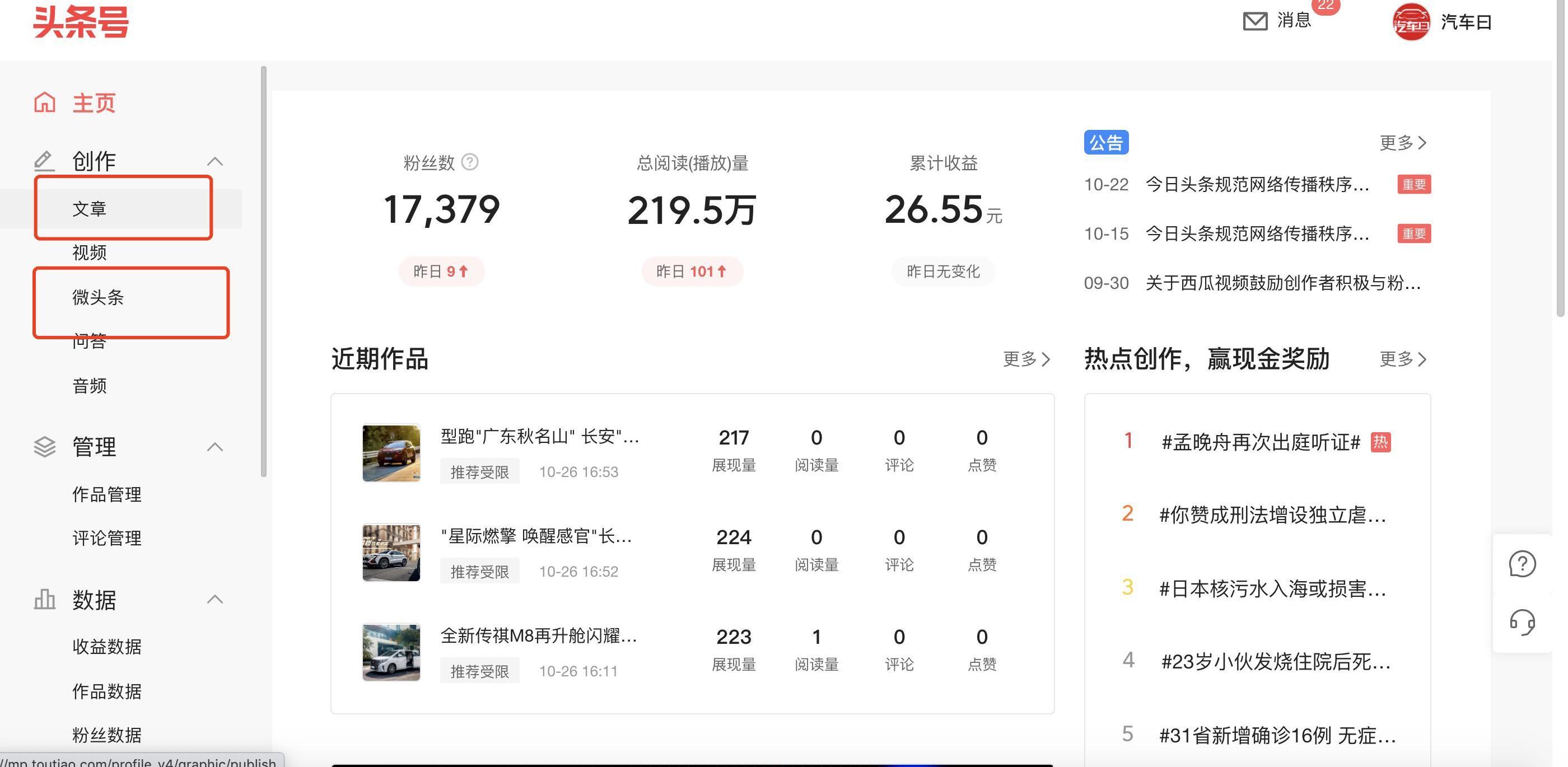Click the sidebar vertical scrollbar
This screenshot has height=767, width=1568.
tap(264, 272)
